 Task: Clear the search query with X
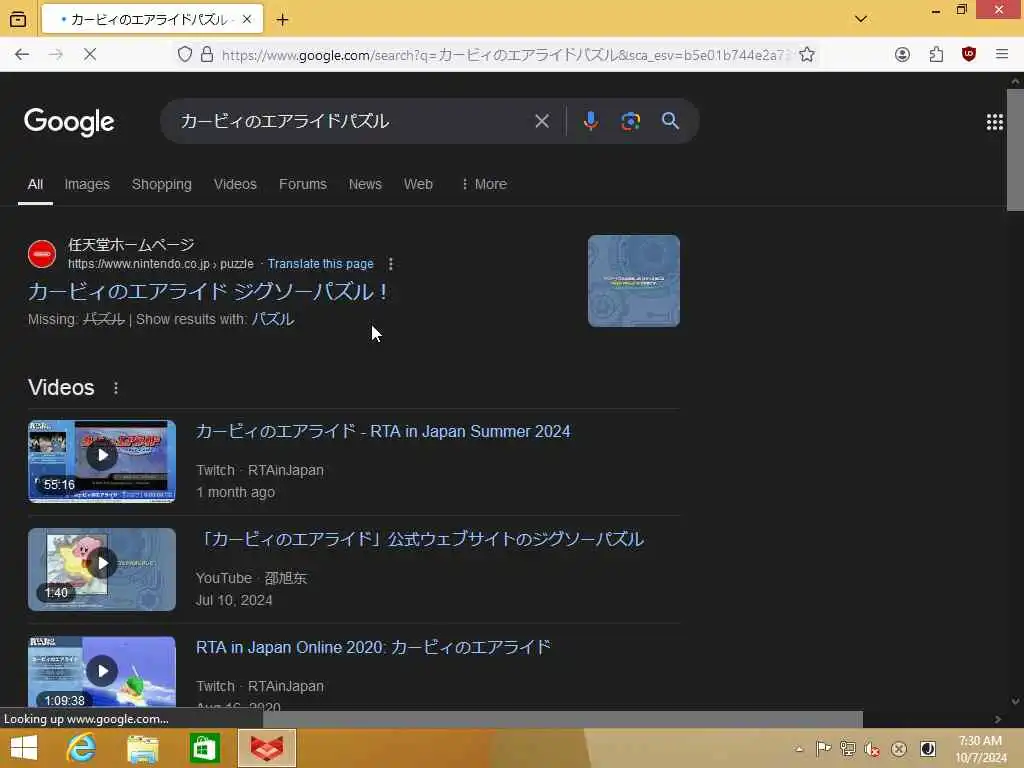point(541,121)
